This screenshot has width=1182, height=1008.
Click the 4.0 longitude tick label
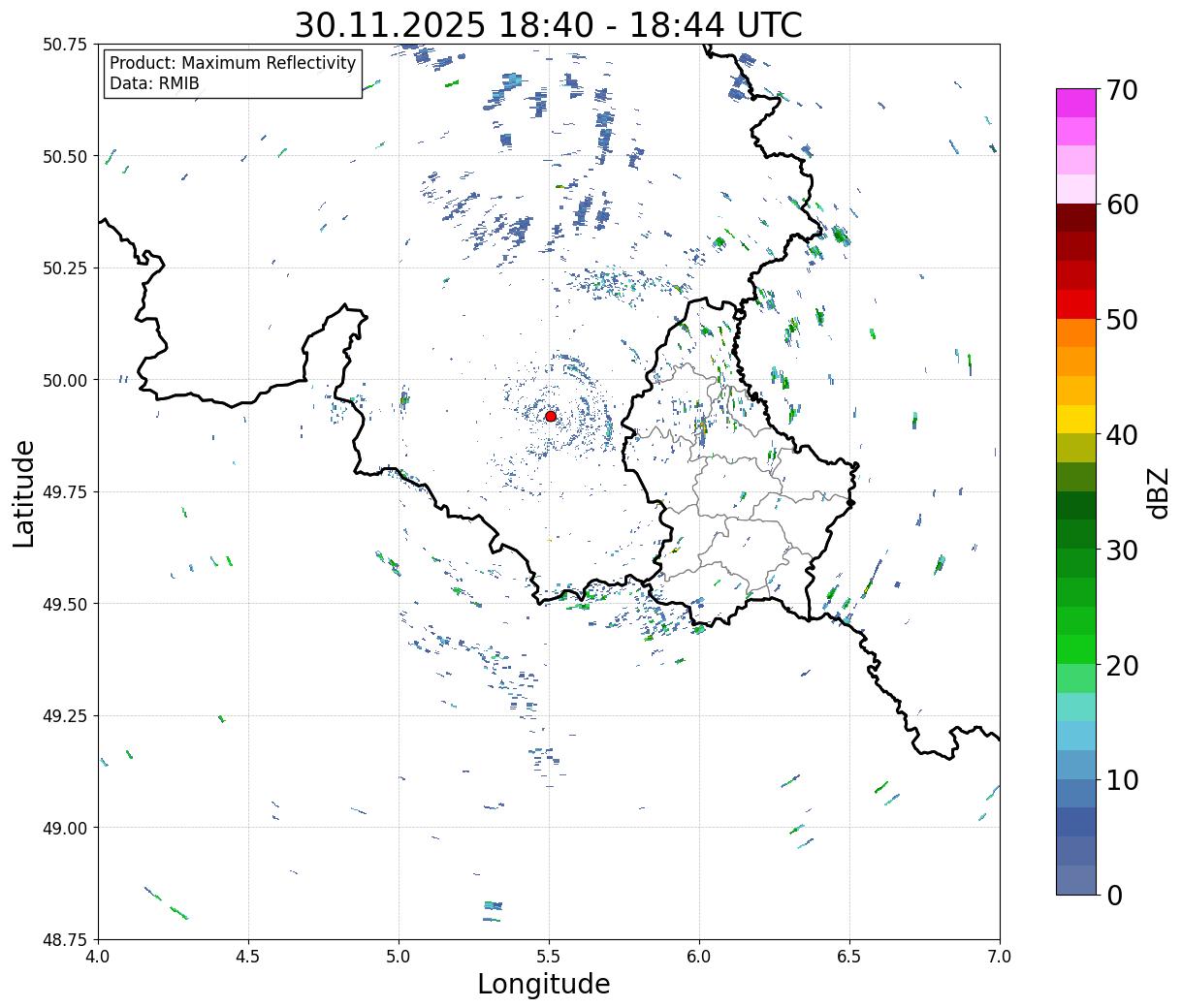(x=98, y=957)
